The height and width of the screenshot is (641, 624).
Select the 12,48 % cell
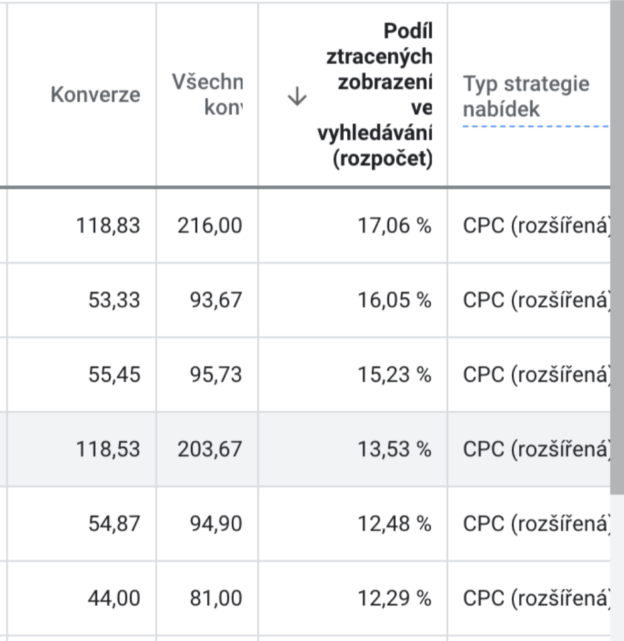click(353, 524)
